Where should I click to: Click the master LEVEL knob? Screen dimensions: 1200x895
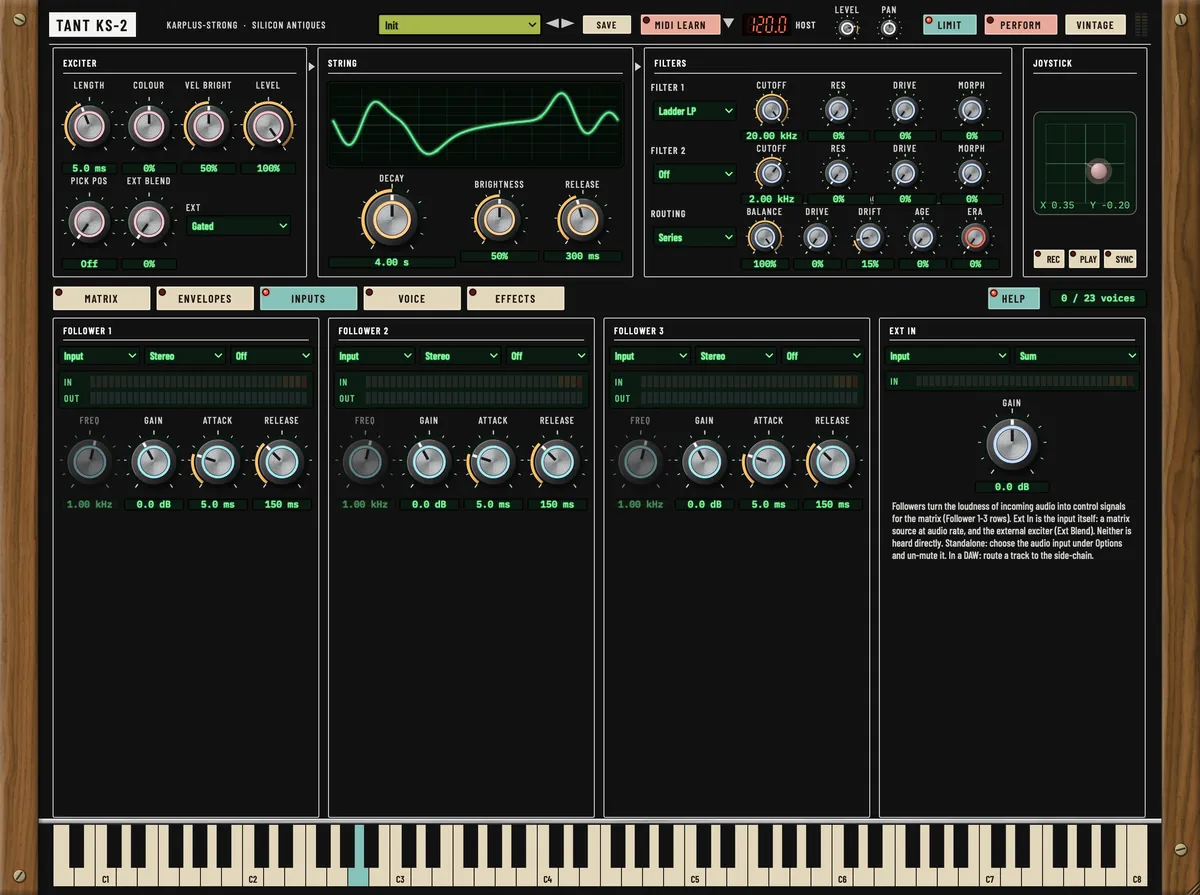point(846,28)
